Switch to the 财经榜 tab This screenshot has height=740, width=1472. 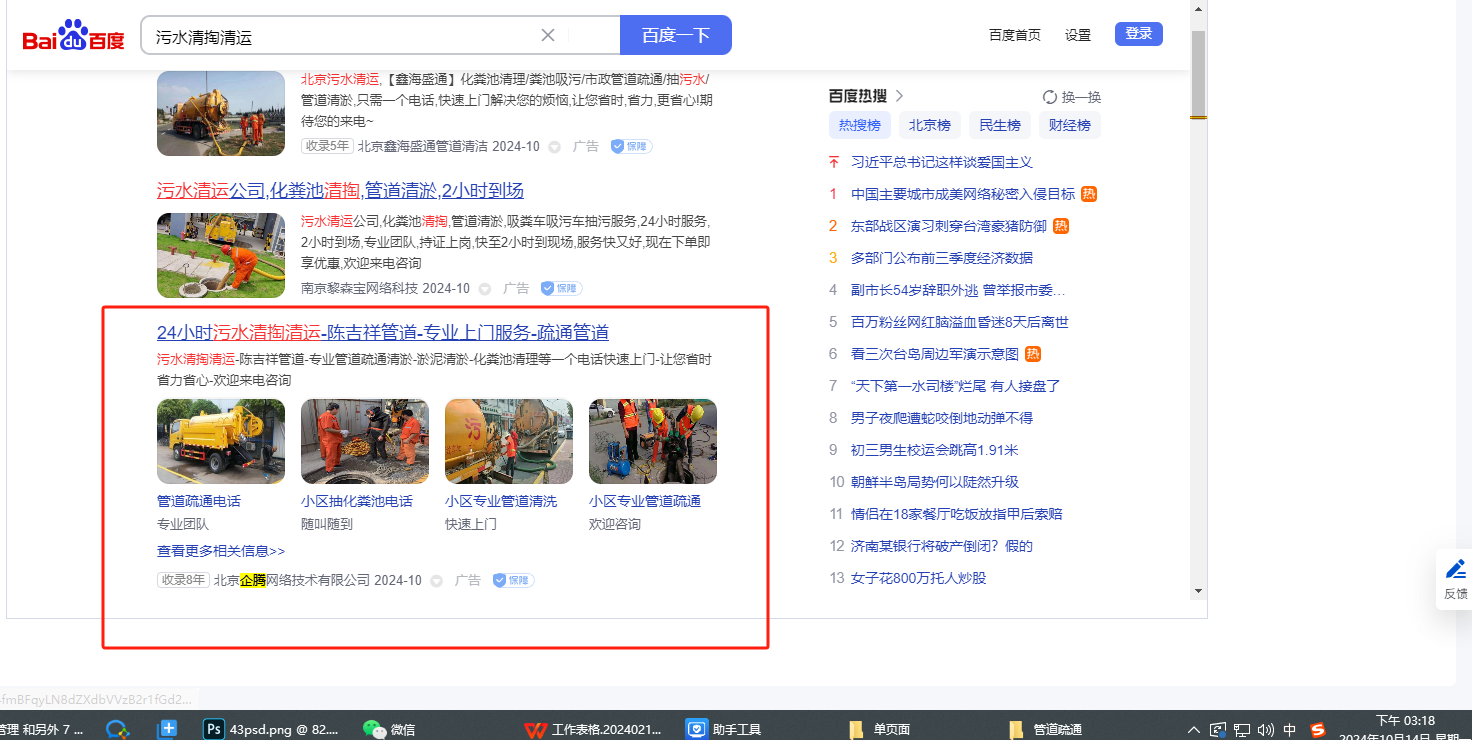point(1070,125)
